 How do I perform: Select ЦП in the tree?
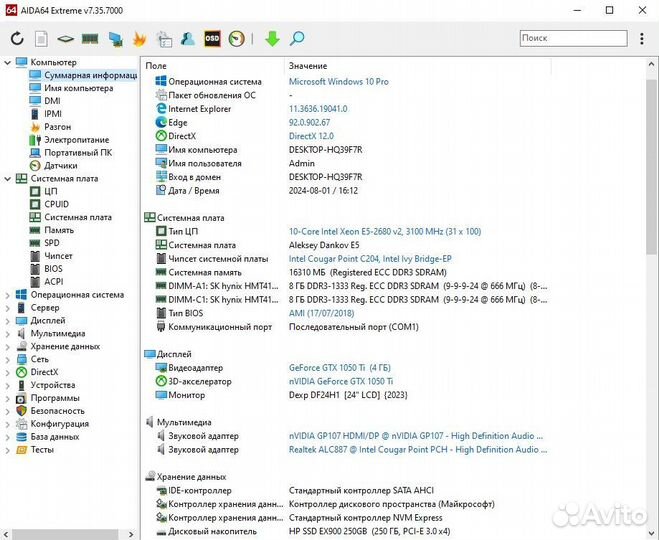[50, 191]
